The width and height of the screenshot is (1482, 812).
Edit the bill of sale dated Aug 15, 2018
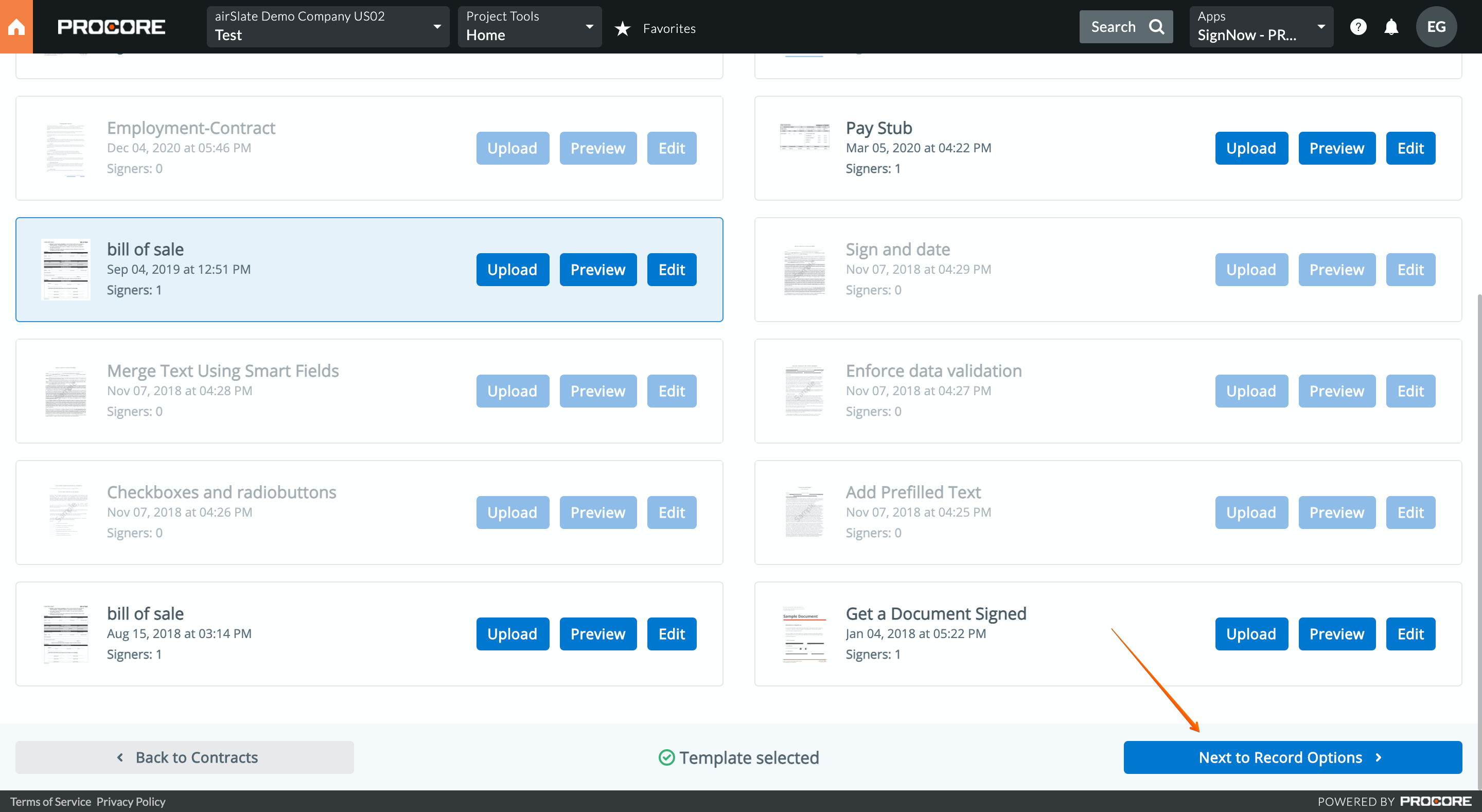pyautogui.click(x=672, y=633)
